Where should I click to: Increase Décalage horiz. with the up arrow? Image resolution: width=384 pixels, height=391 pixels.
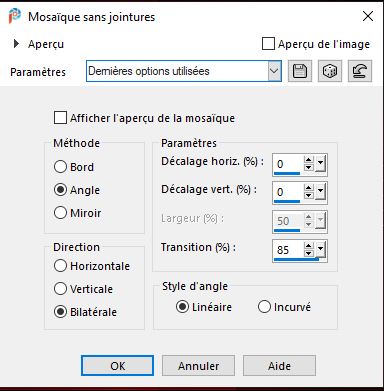(309, 160)
